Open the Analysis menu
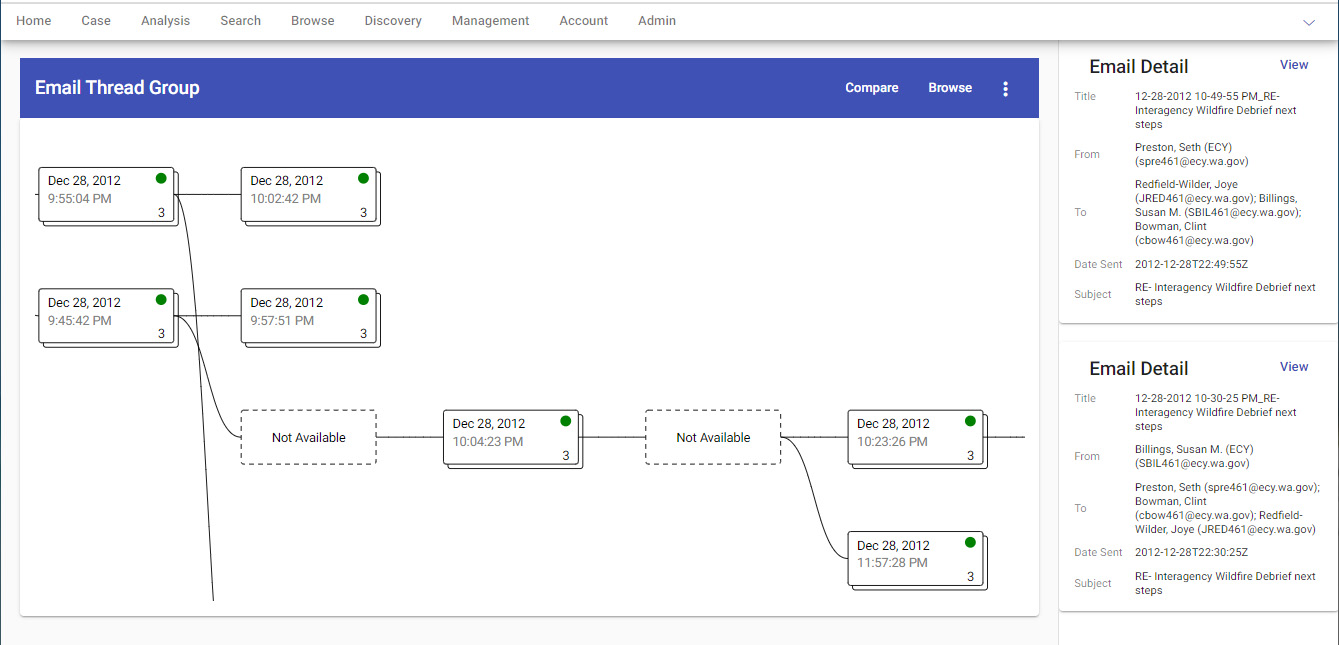The width and height of the screenshot is (1339, 645). click(x=165, y=20)
